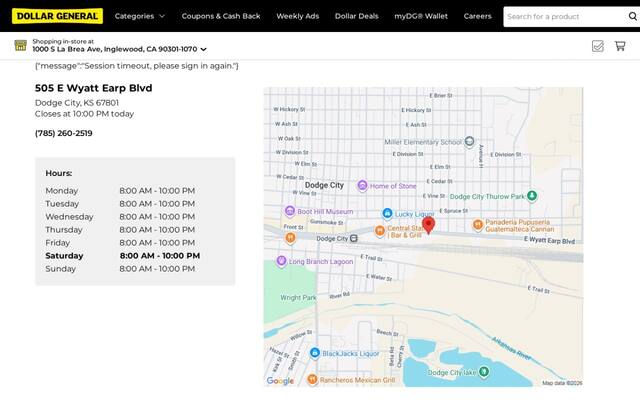Viewport: 640px width, 400px height.
Task: Select Rancheros Mexican Grill marker
Action: 312,380
